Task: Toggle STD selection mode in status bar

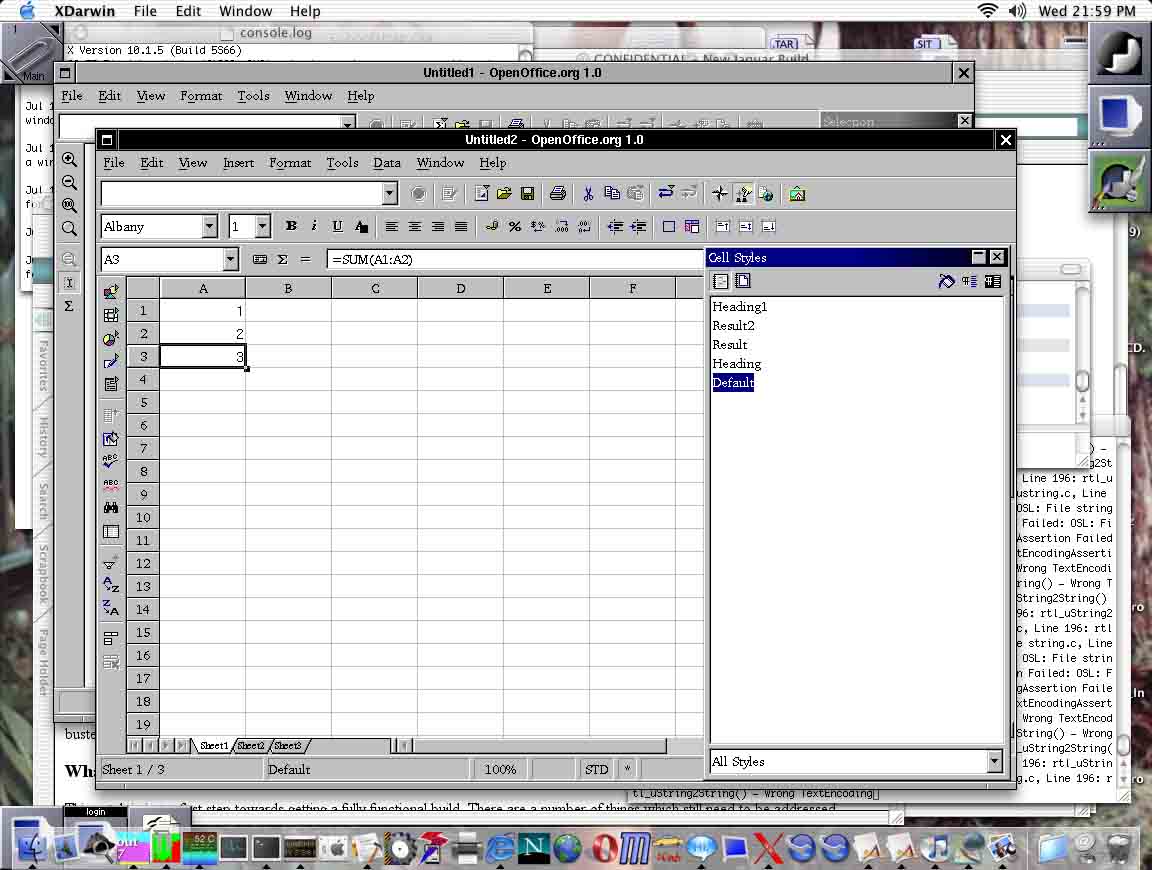Action: [597, 769]
